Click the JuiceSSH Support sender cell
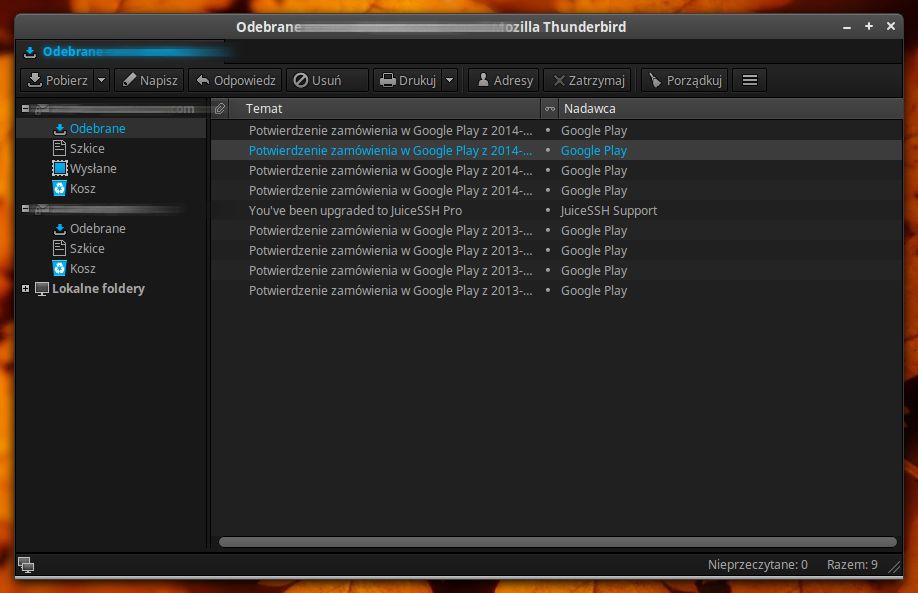The width and height of the screenshot is (918, 593). click(x=609, y=211)
